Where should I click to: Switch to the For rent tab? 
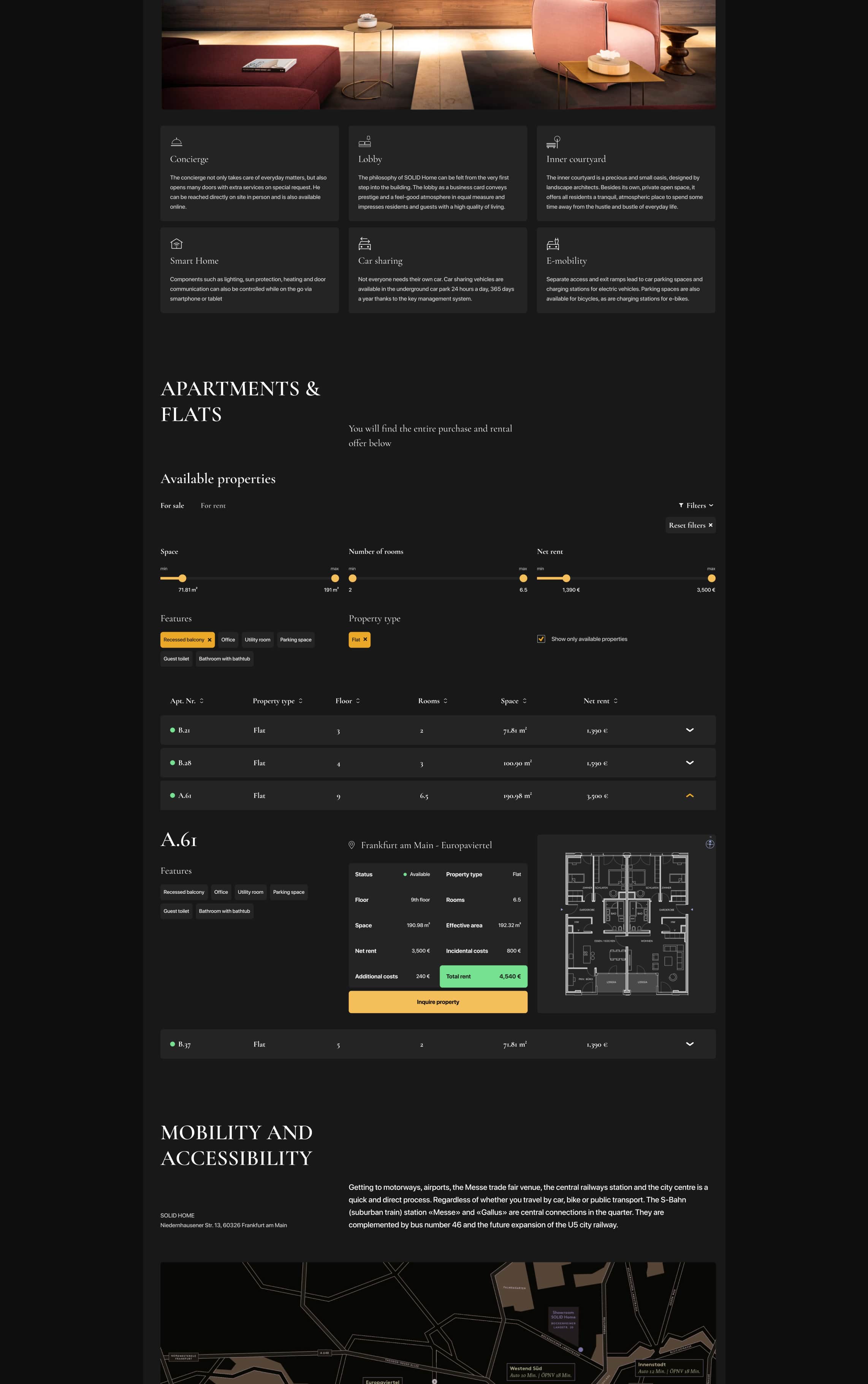[x=213, y=506]
